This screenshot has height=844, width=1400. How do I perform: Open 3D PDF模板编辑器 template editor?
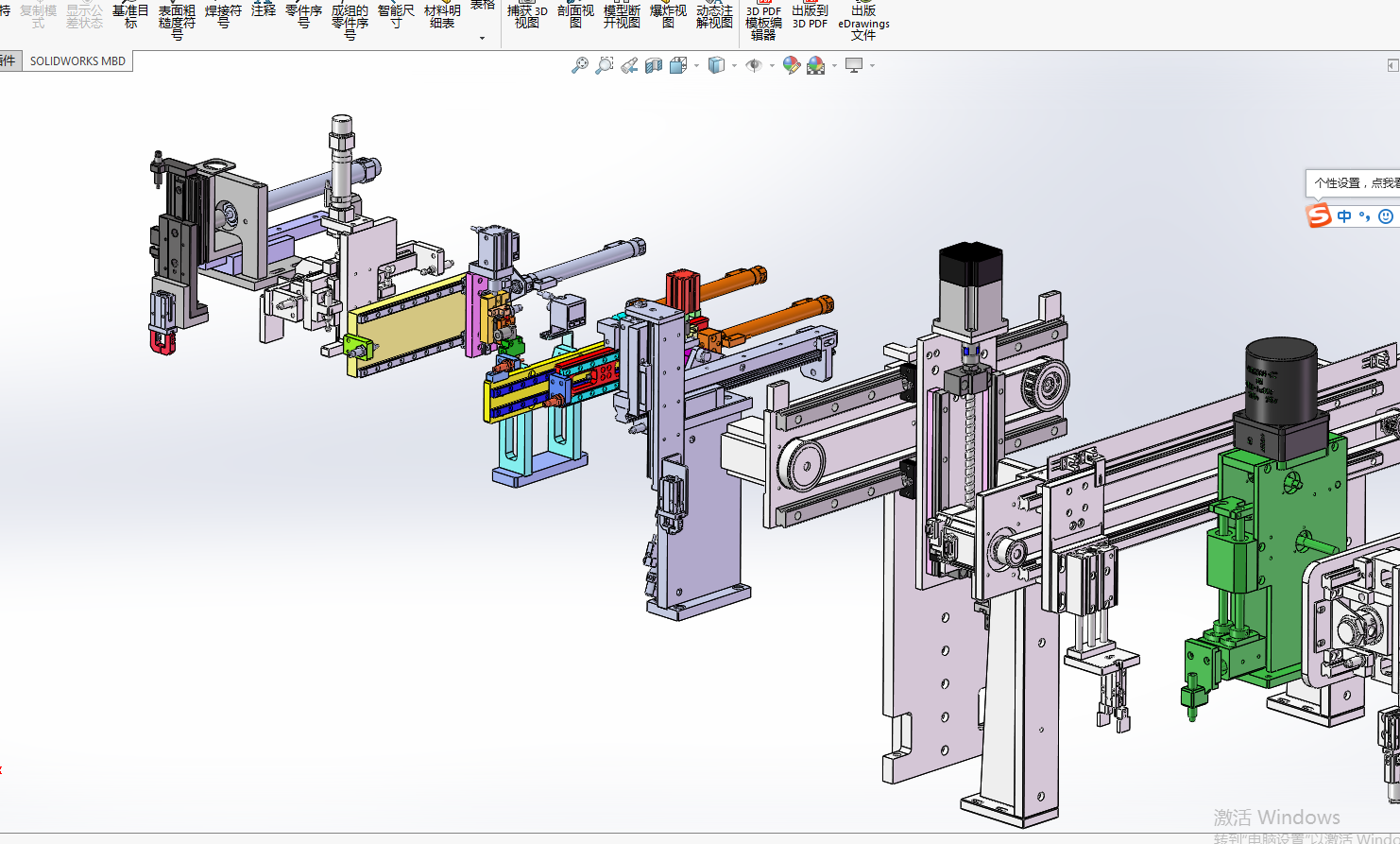(x=763, y=21)
